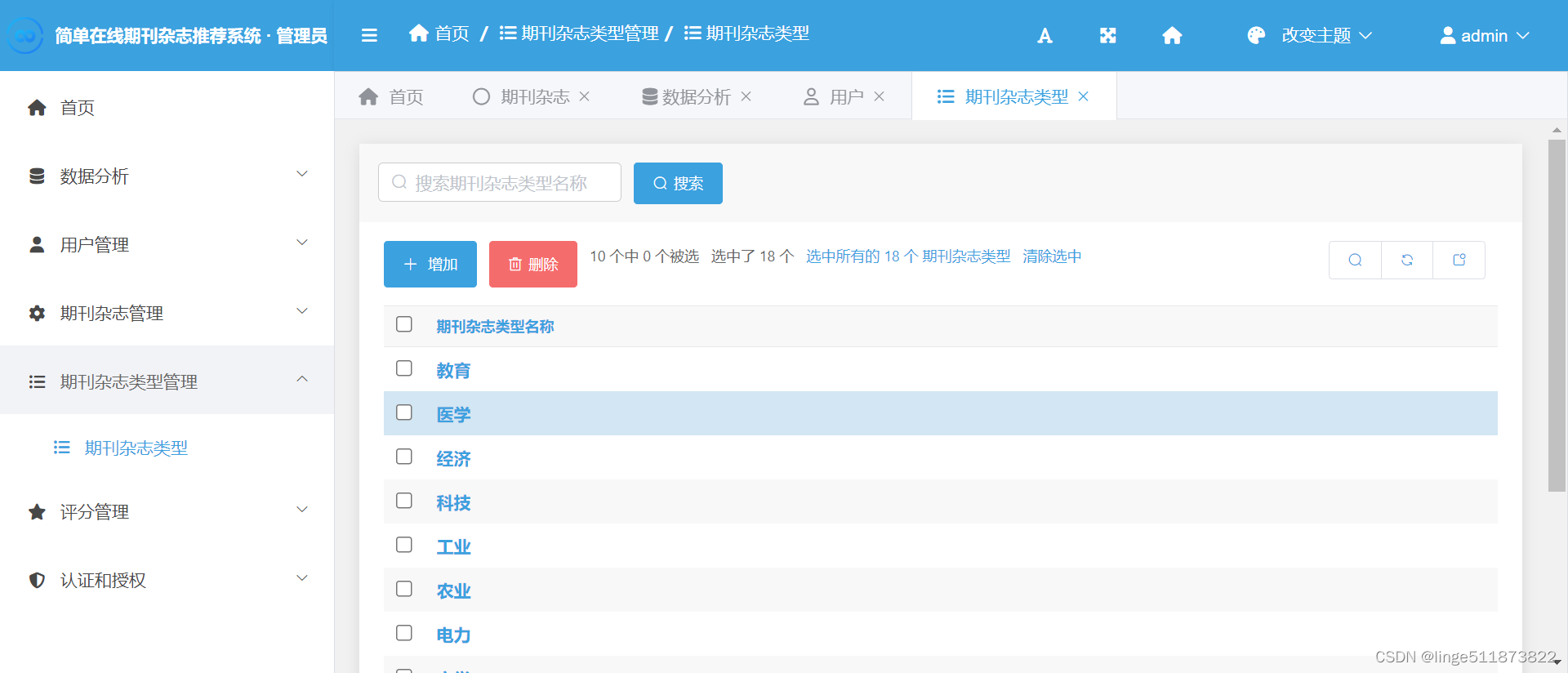Open the 改变主题 dropdown
The height and width of the screenshot is (673, 1568).
pyautogui.click(x=1310, y=35)
